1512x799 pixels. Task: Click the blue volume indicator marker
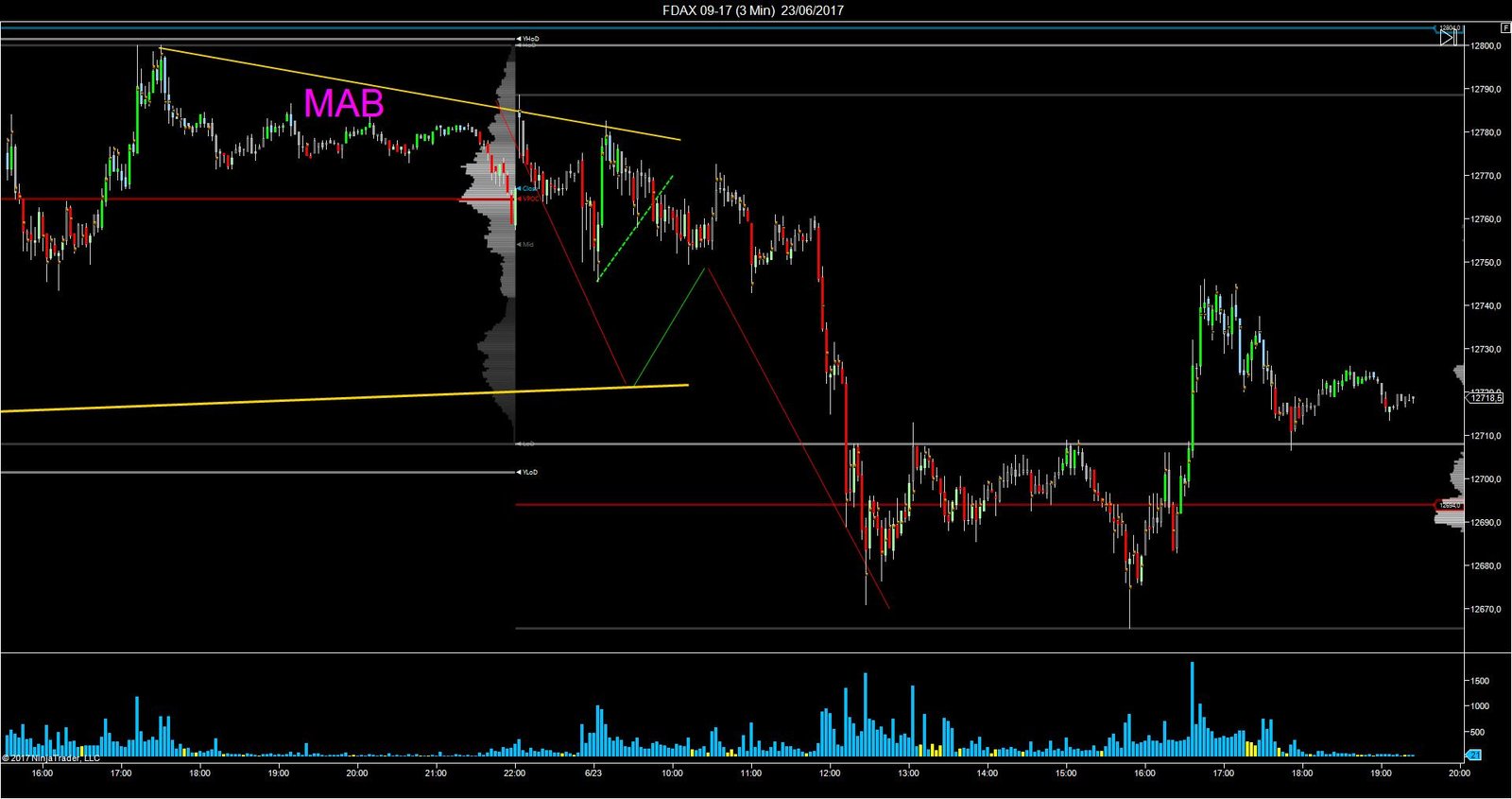click(x=1472, y=755)
